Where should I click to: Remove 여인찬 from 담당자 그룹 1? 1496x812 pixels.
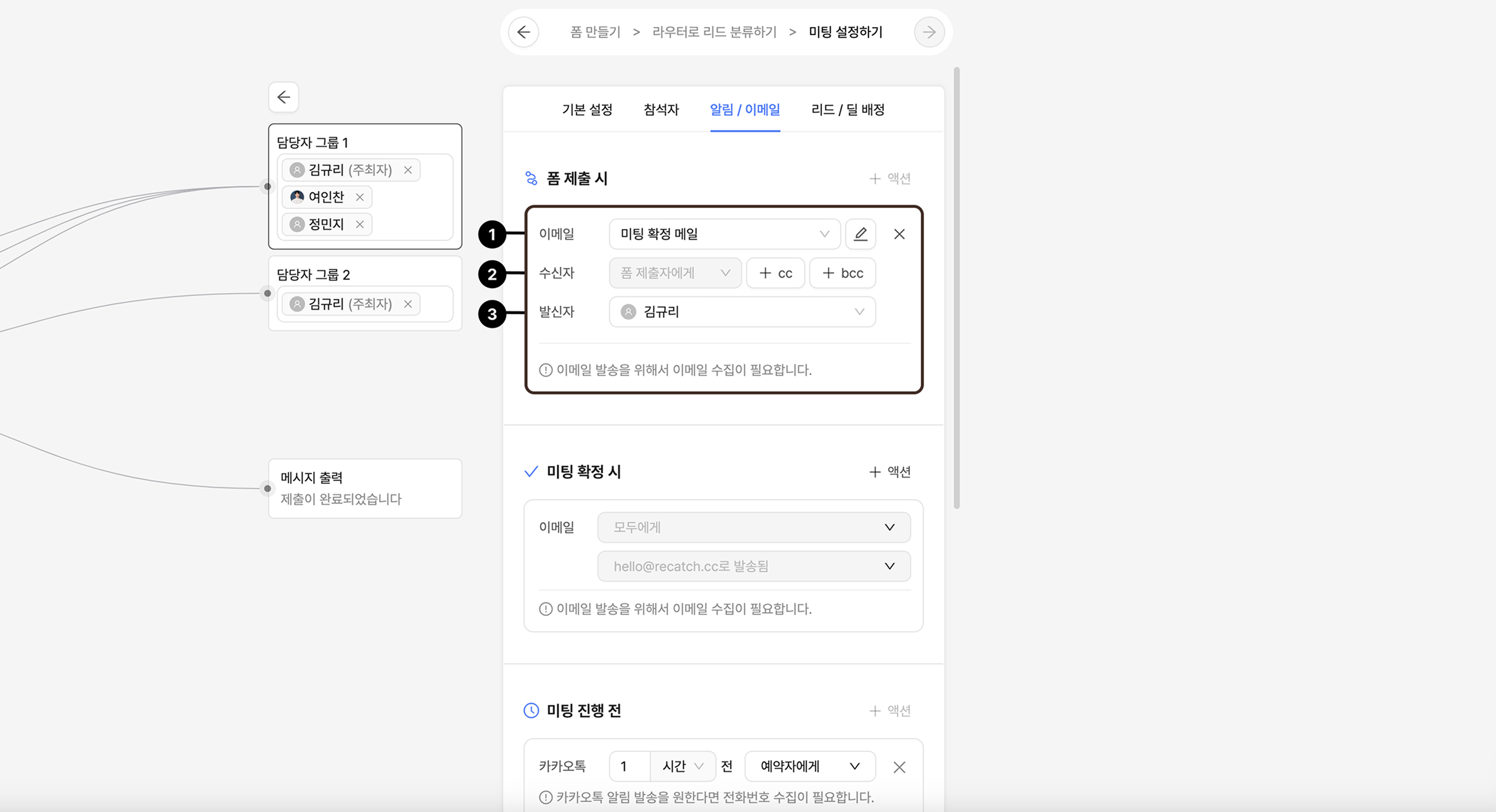click(360, 197)
